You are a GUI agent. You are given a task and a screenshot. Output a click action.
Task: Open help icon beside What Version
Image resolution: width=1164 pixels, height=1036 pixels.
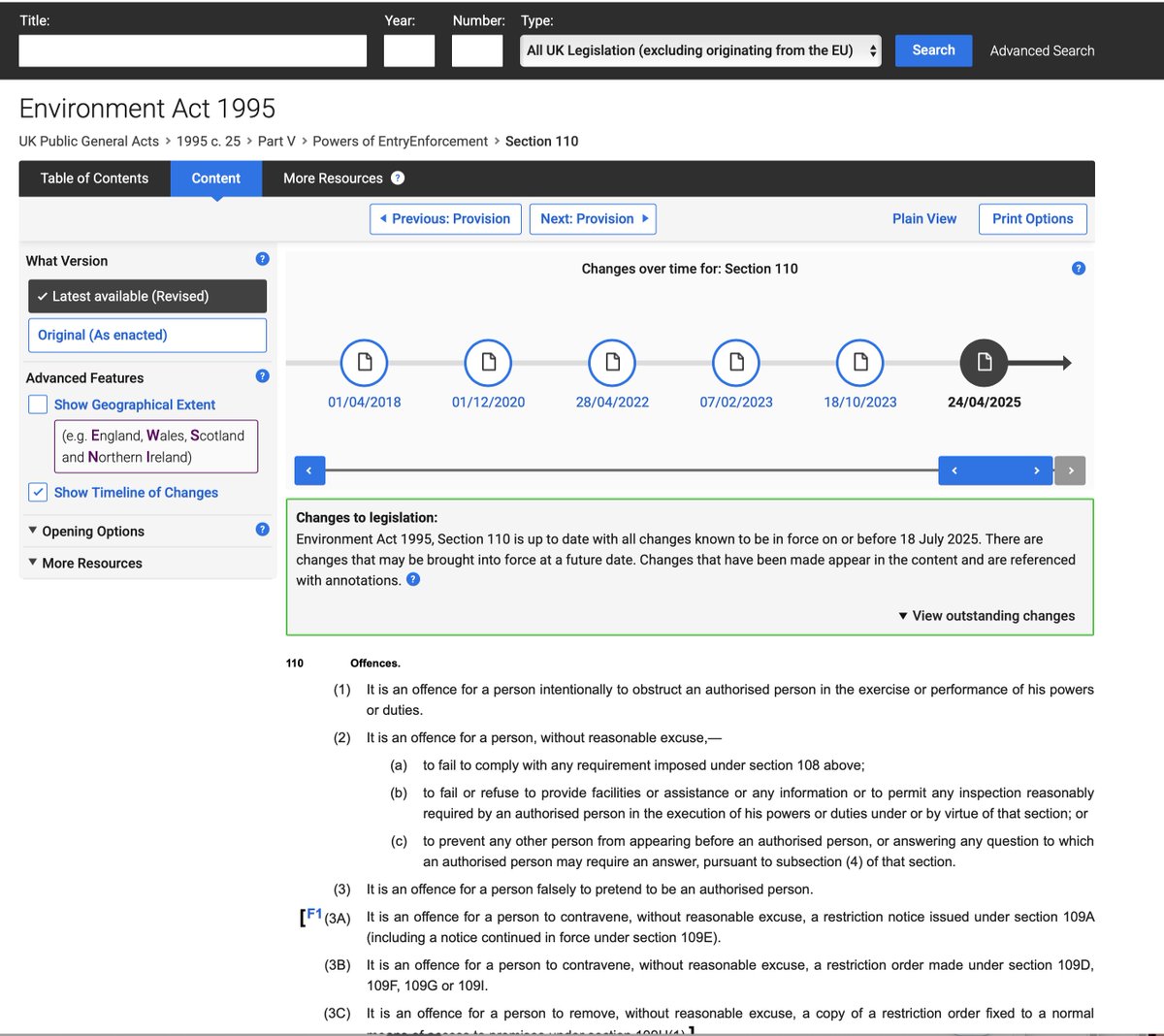pyautogui.click(x=262, y=259)
